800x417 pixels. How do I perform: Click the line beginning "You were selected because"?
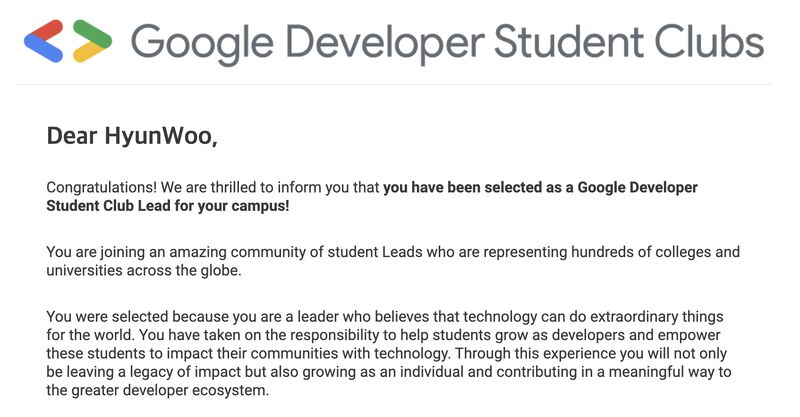pyautogui.click(x=385, y=317)
